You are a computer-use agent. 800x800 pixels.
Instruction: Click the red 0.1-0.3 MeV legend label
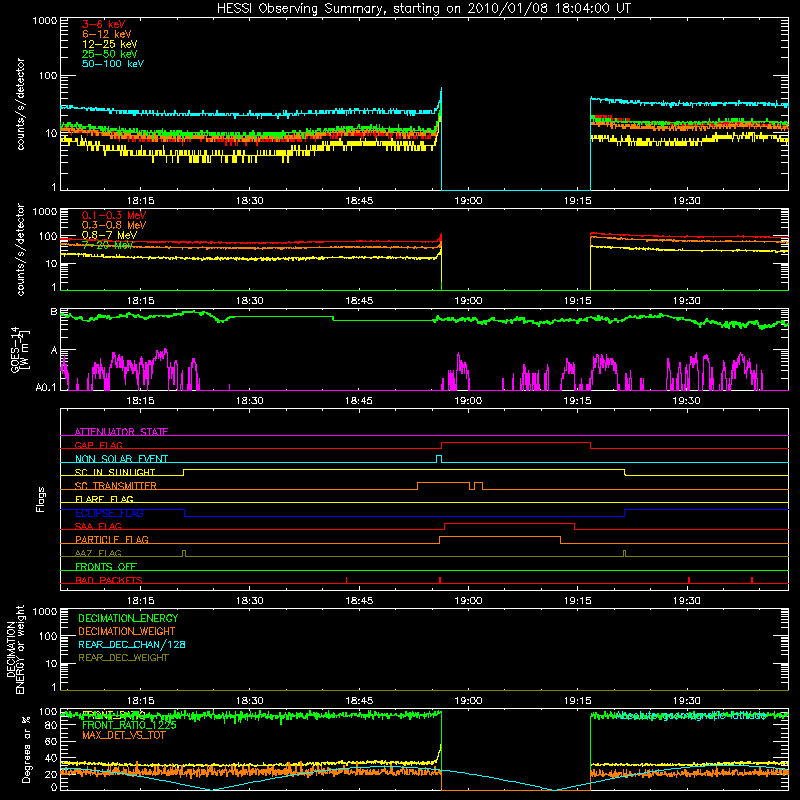114,215
